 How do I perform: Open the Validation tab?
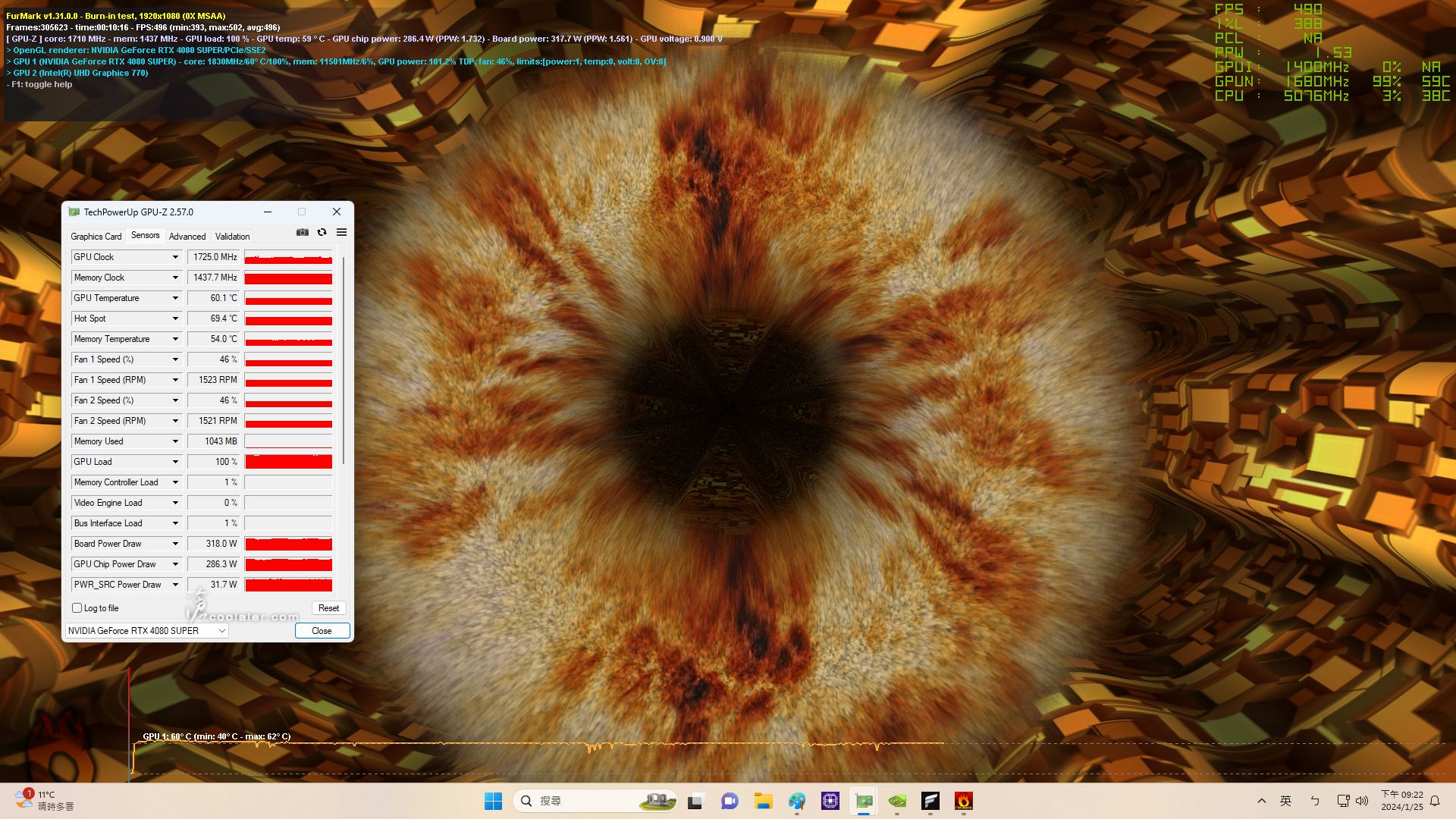tap(232, 237)
